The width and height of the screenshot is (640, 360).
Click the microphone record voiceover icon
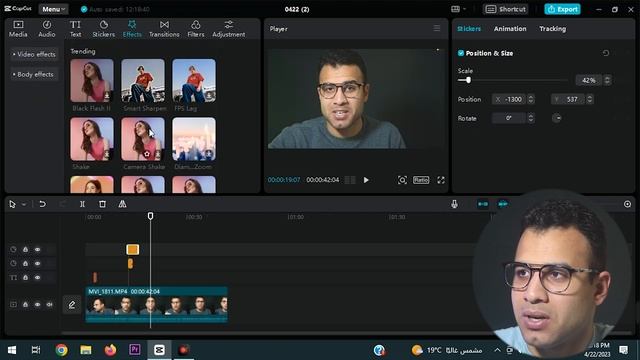coord(454,204)
